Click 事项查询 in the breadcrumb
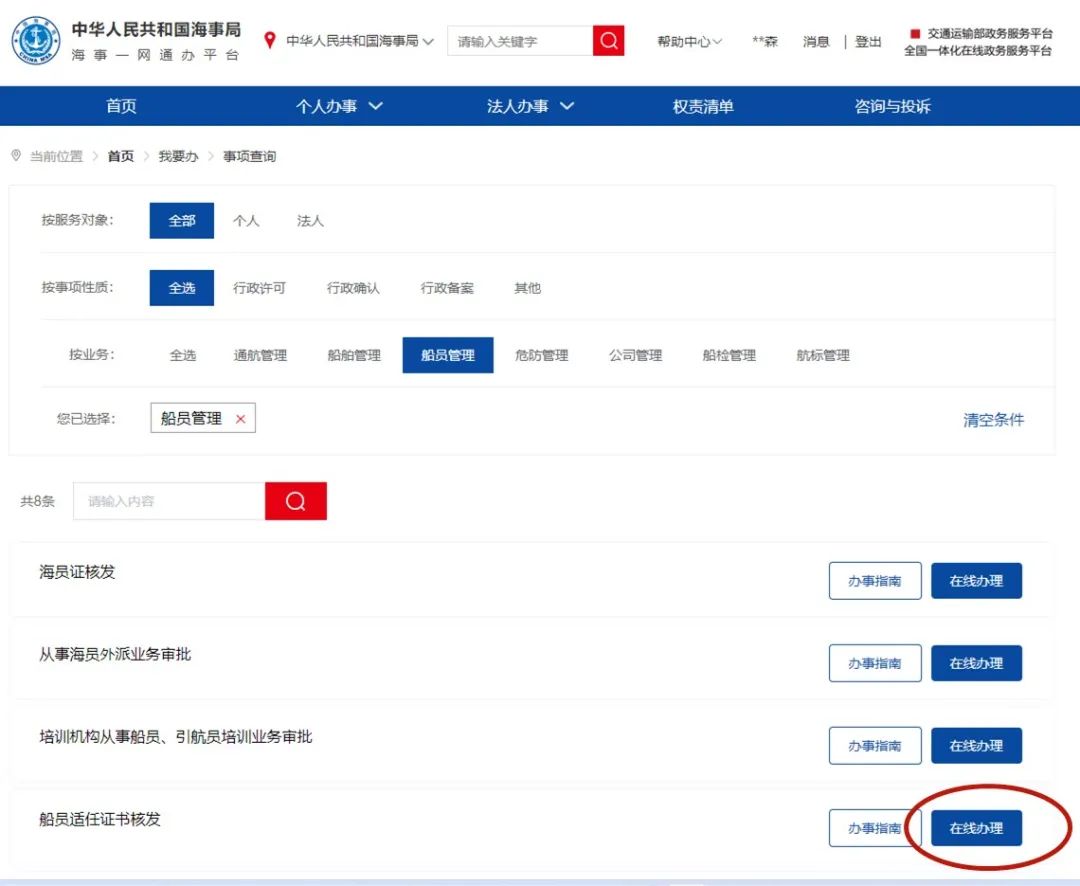Viewport: 1080px width, 886px height. 249,156
